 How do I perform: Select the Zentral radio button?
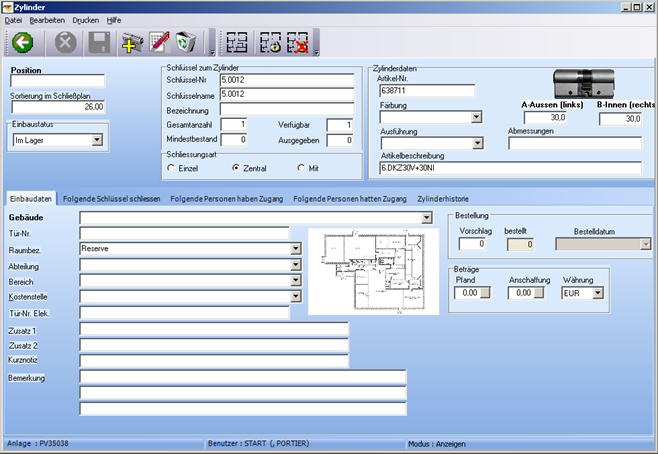pos(236,168)
